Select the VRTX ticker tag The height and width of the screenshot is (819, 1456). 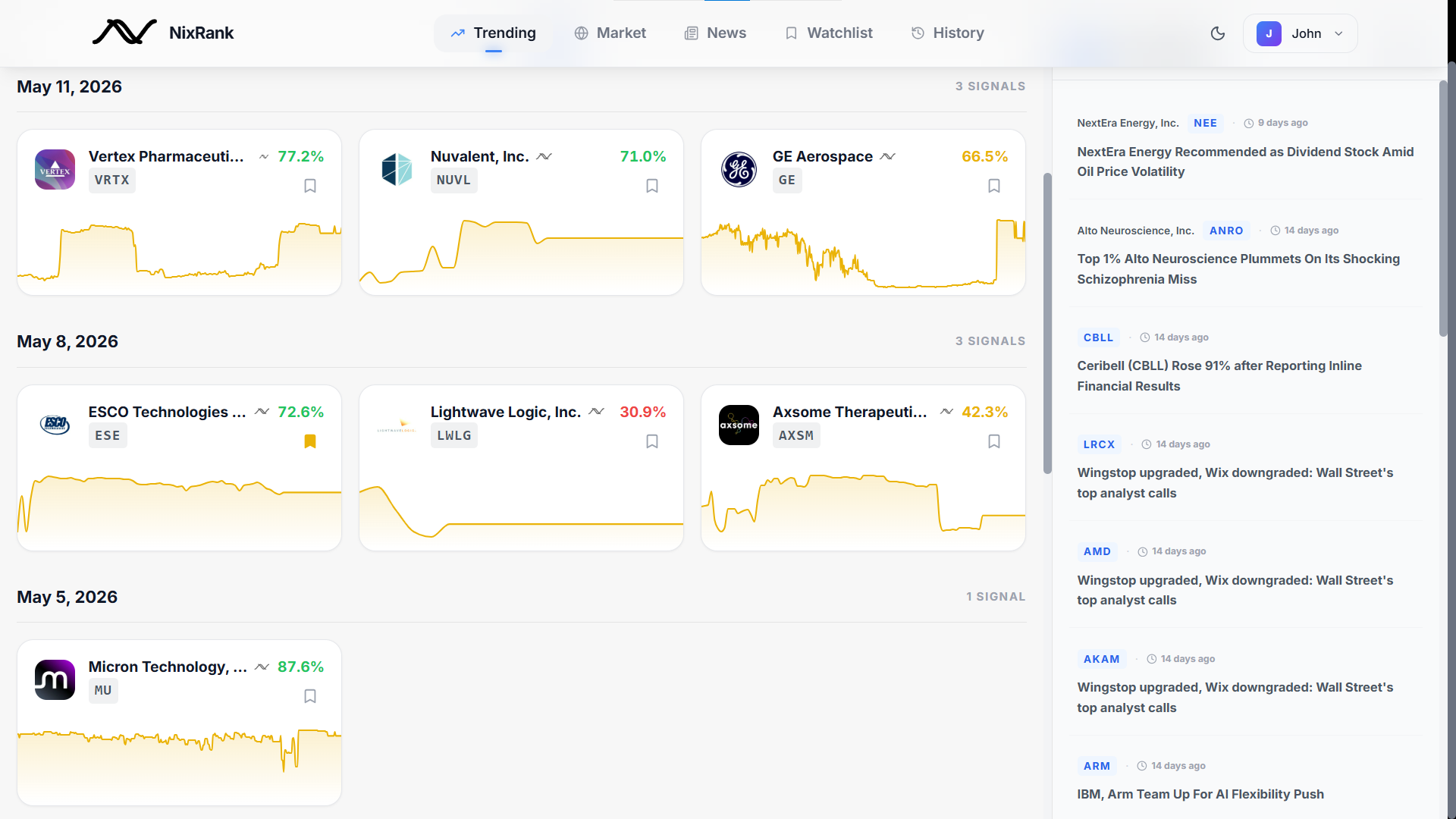click(x=112, y=180)
